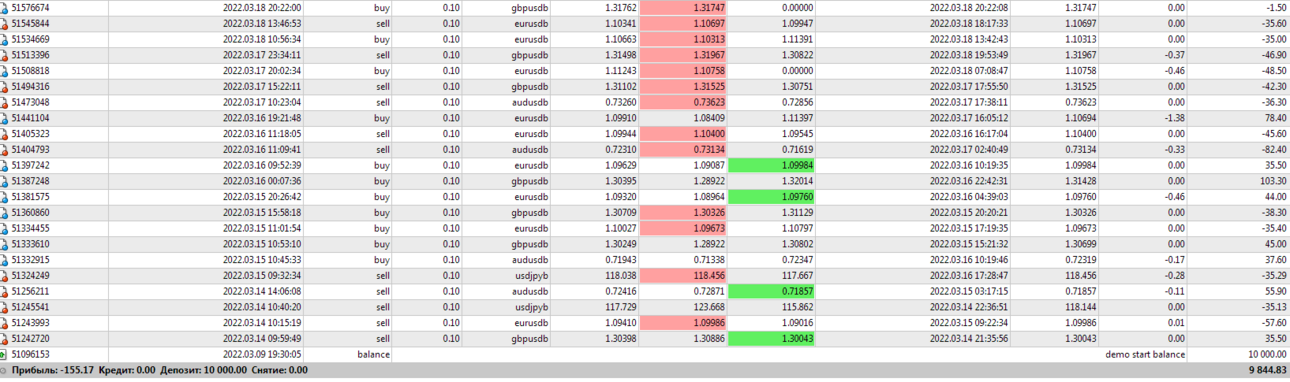Image resolution: width=1290 pixels, height=382 pixels.
Task: Click the order icon beside ticket 51513396
Action: click(5, 55)
